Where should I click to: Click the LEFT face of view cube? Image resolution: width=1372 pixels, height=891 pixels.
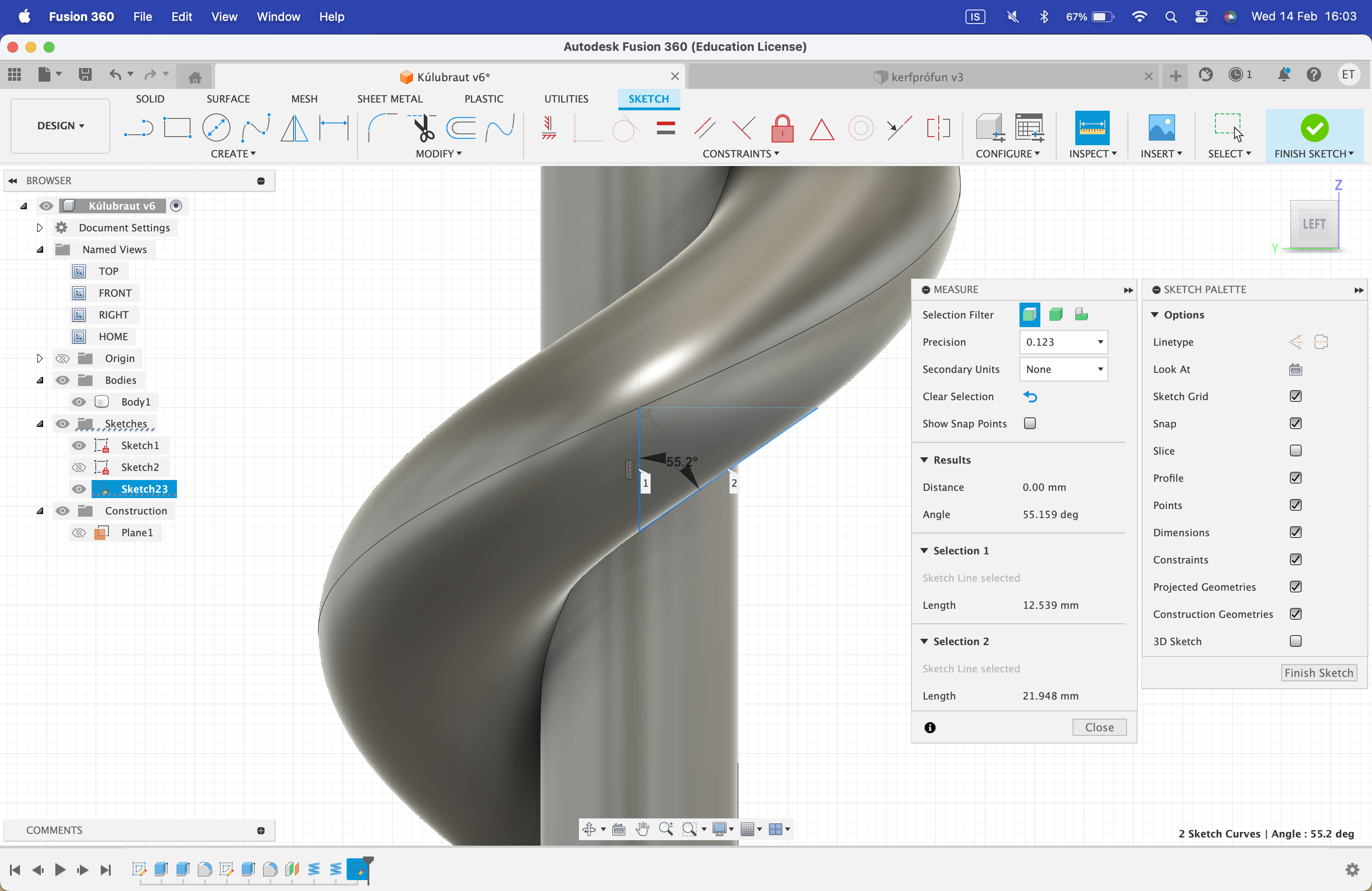1314,224
